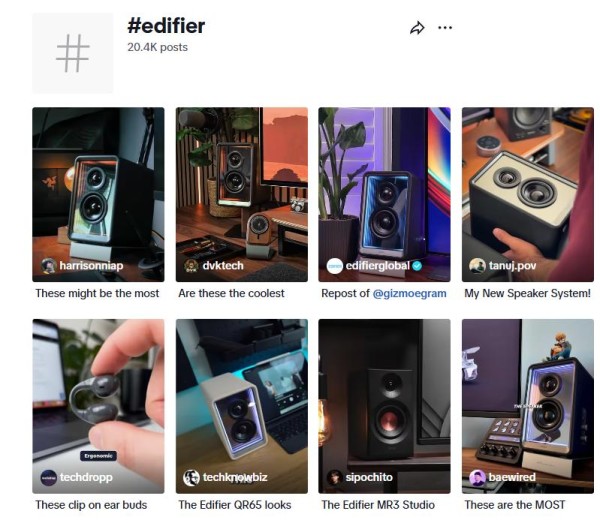Click the hashtag symbol tile

click(x=73, y=53)
